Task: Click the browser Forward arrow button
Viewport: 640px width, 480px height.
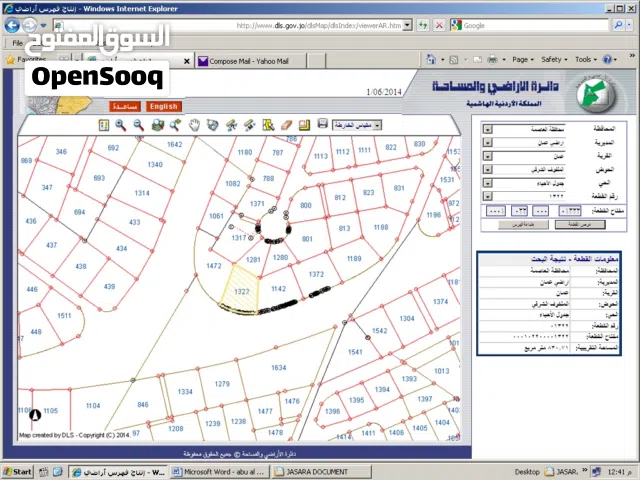Action: 29,25
